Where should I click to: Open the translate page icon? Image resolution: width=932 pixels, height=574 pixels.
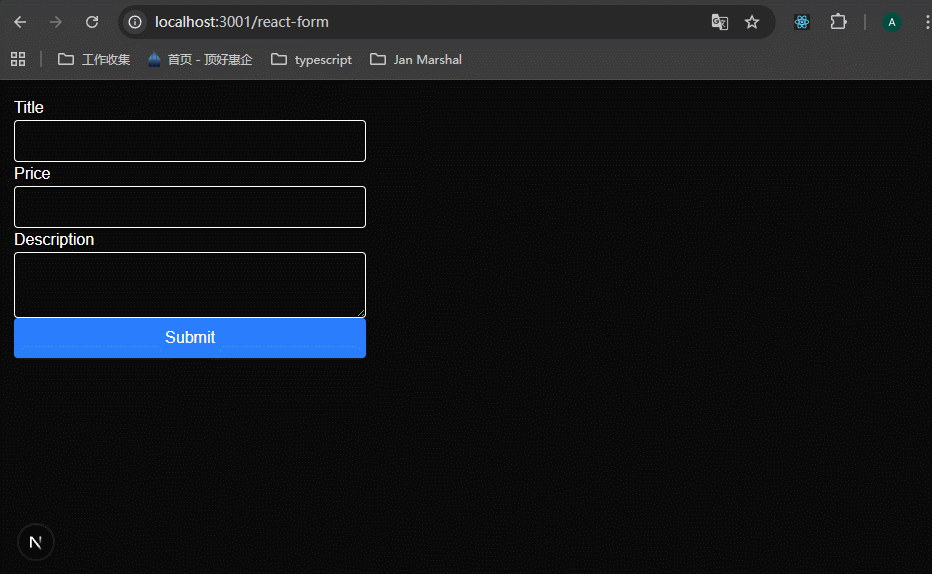(x=719, y=22)
